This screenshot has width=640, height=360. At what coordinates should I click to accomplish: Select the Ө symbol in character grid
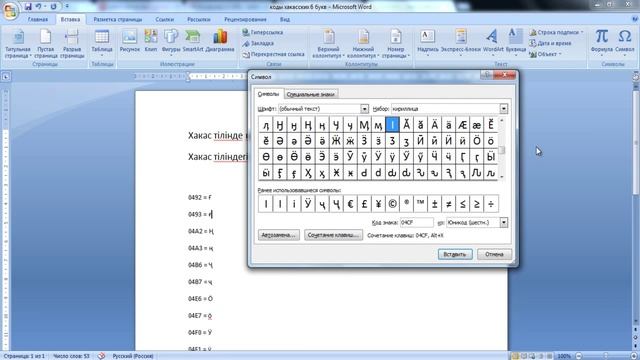266,157
